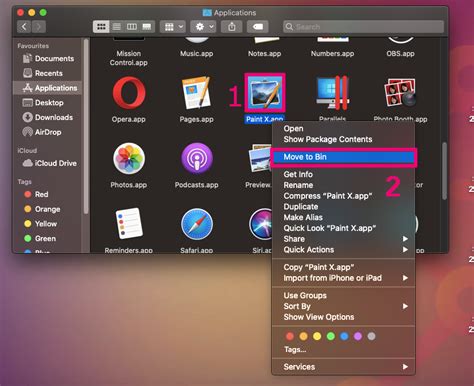Switch to icon view mode

tap(101, 27)
